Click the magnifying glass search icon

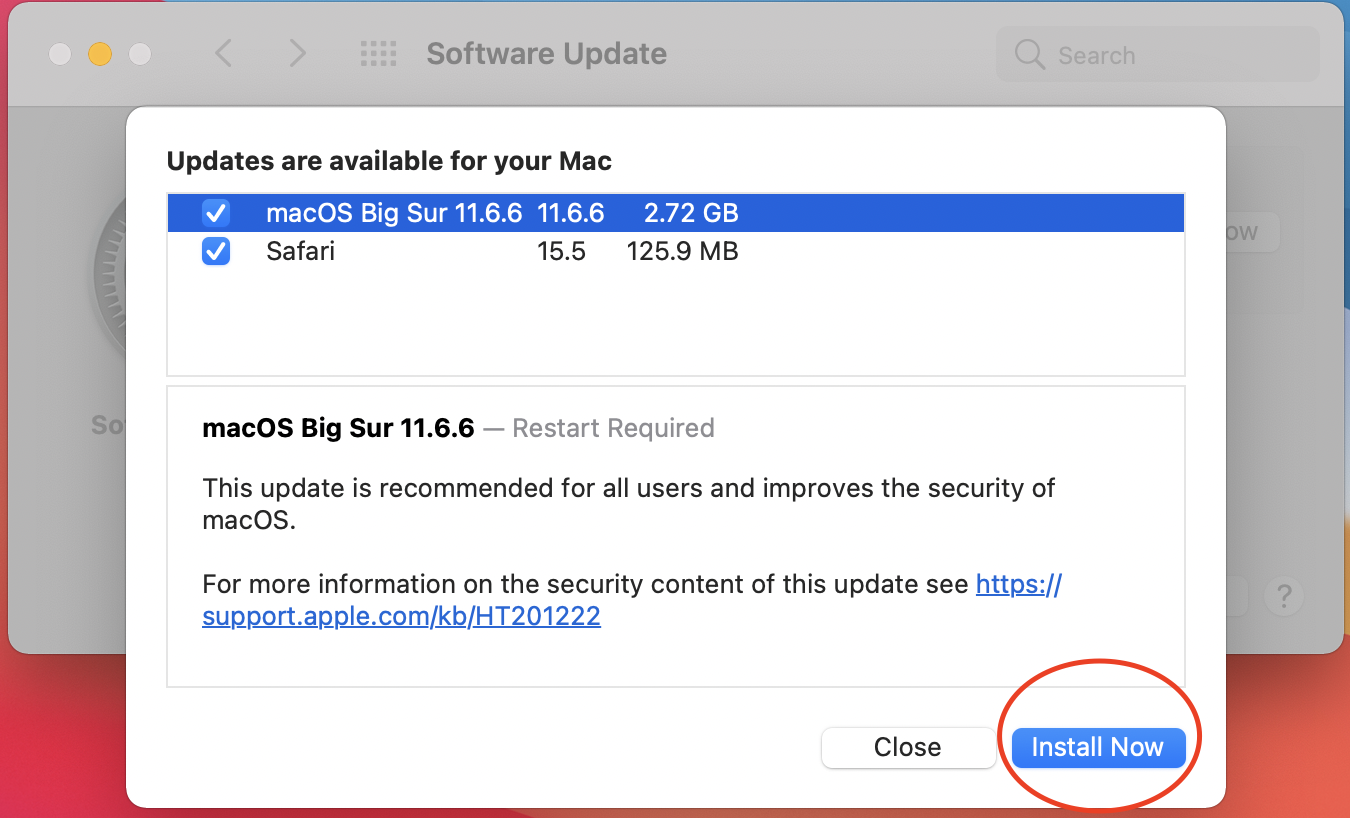tap(1030, 54)
